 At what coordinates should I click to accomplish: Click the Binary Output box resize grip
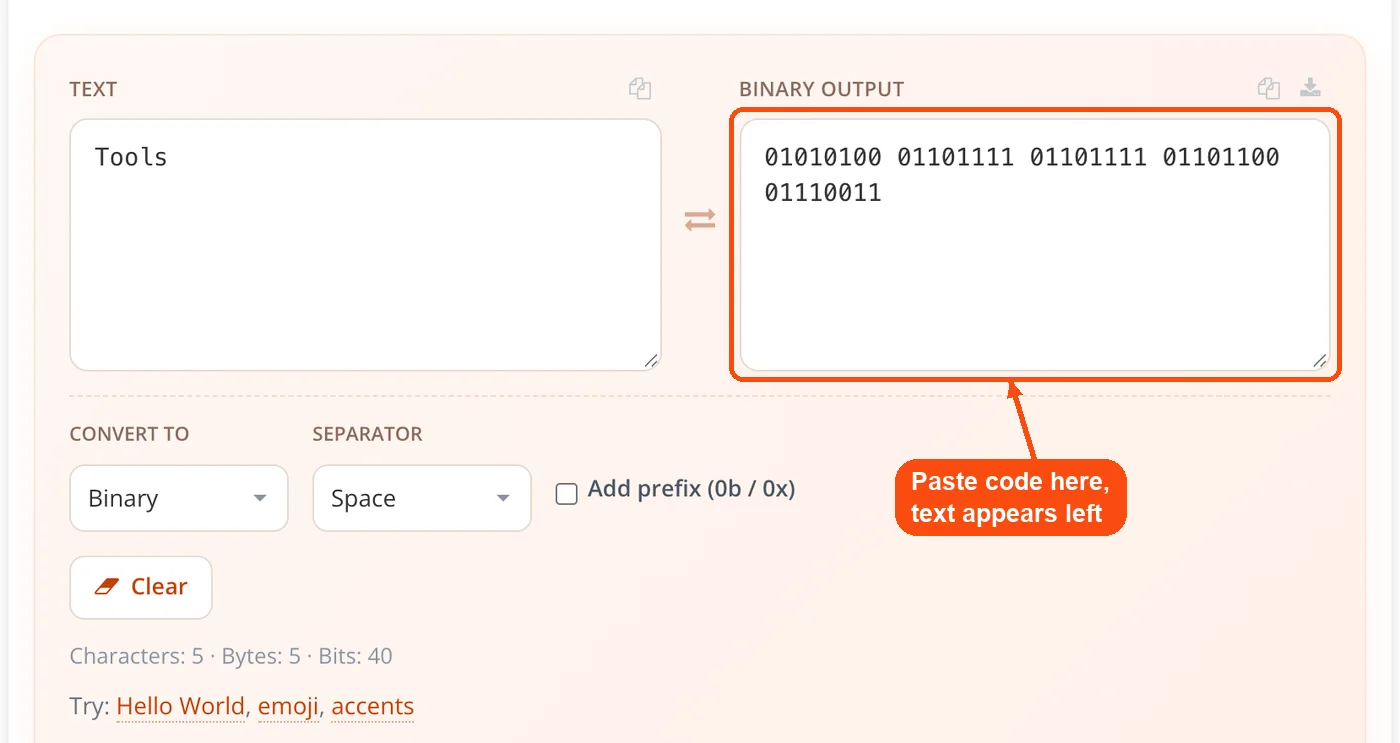coord(1320,361)
